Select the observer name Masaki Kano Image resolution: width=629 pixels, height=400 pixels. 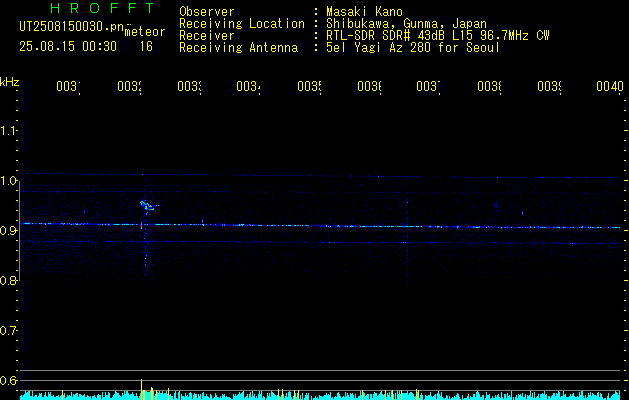click(x=364, y=12)
